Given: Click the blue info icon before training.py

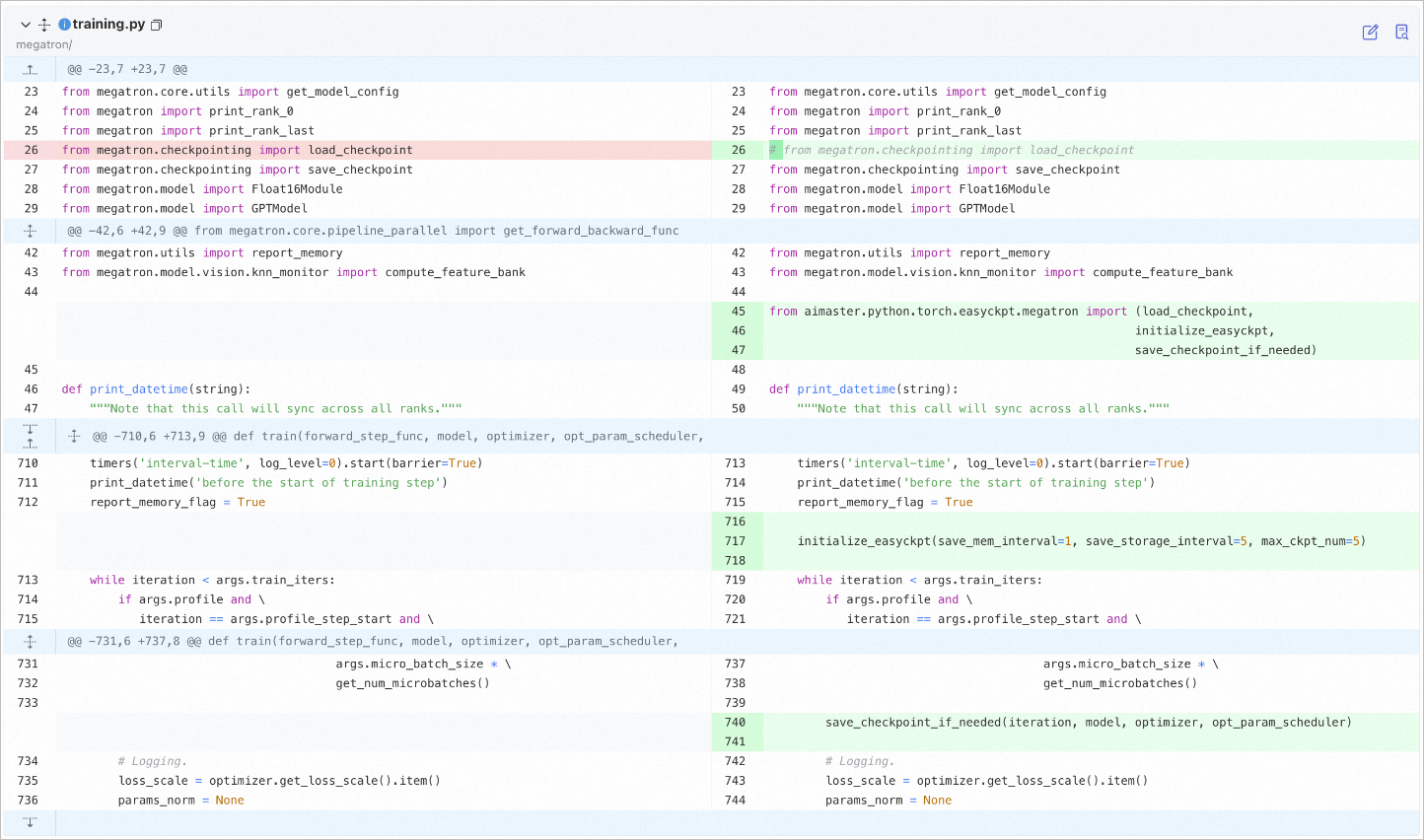Looking at the screenshot, I should [x=64, y=25].
